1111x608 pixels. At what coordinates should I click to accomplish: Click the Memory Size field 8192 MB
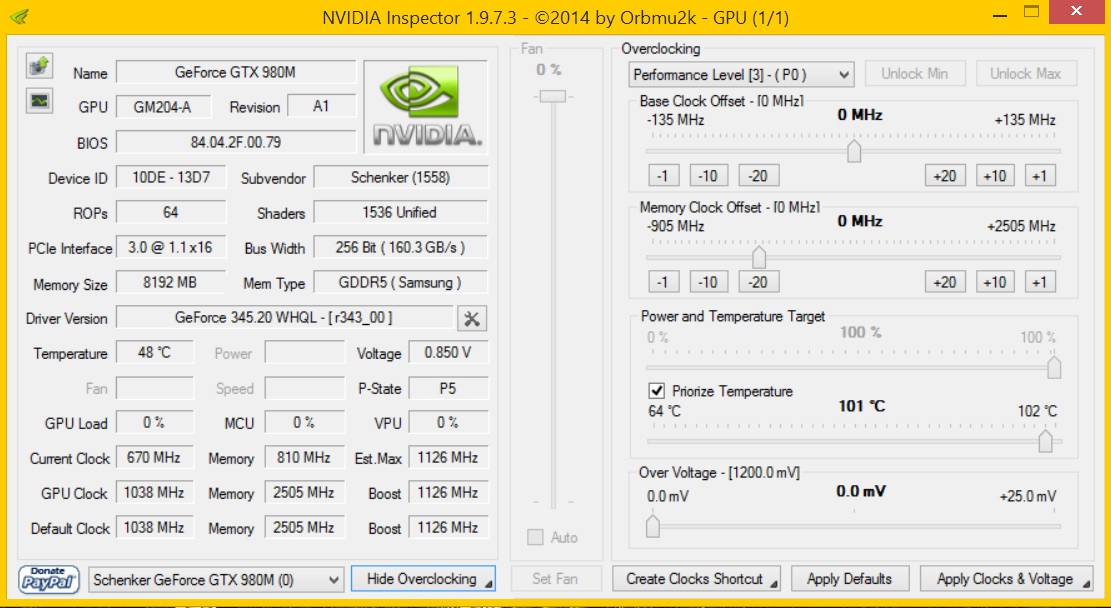pos(171,283)
